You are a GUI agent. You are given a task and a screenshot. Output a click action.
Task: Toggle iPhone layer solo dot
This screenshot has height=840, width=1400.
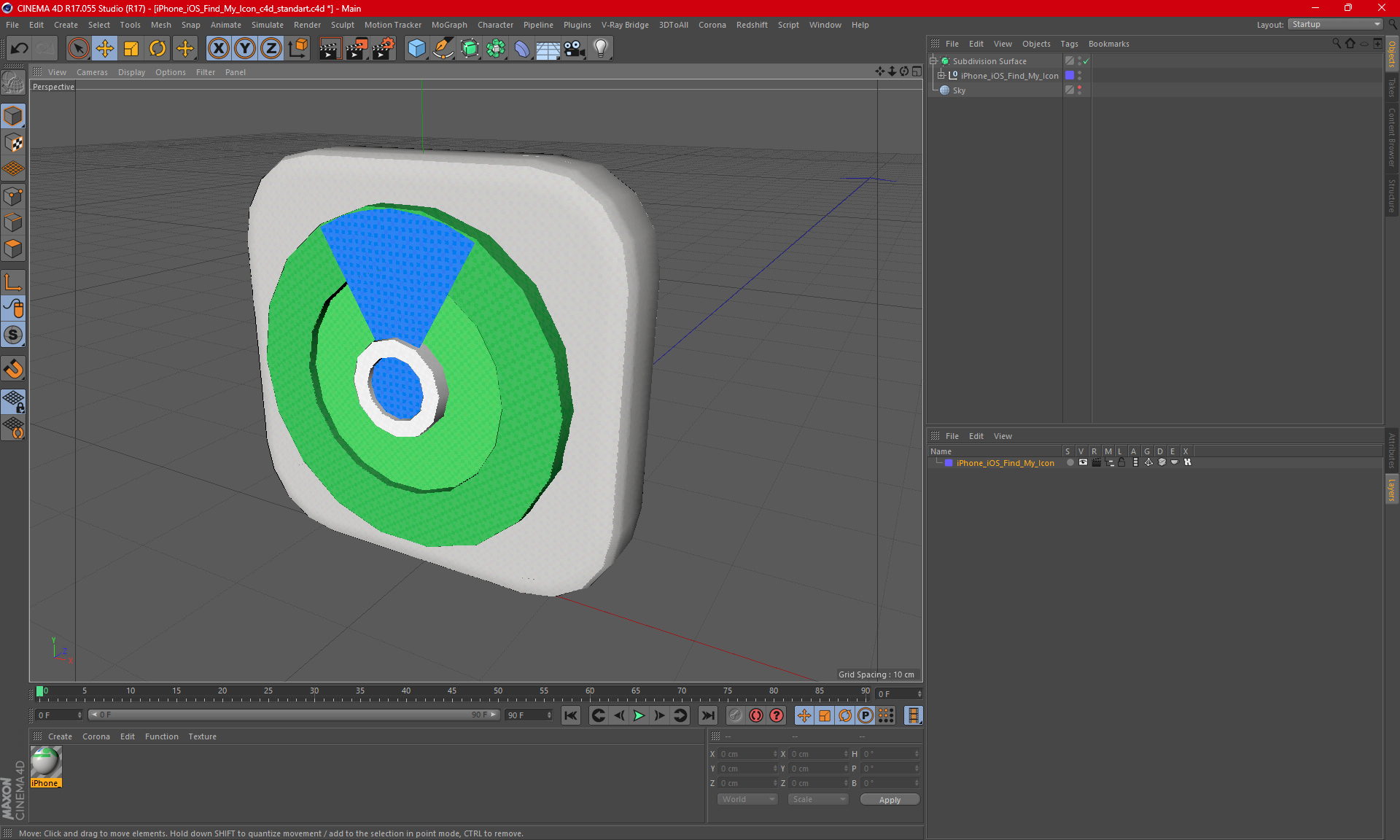[1070, 462]
